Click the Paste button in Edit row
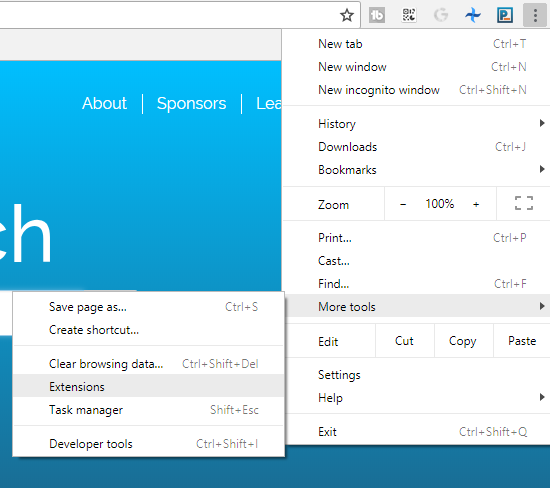The image size is (550, 488). click(x=522, y=341)
